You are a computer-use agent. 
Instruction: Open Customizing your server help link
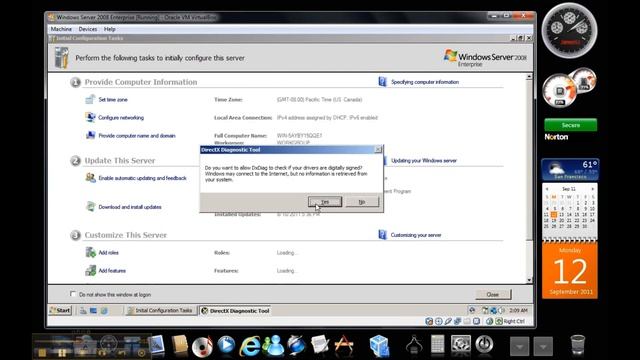416,235
